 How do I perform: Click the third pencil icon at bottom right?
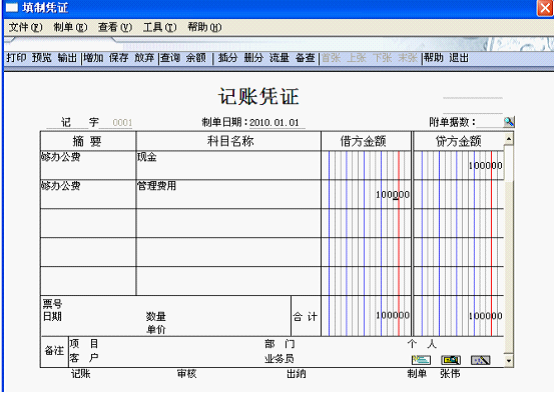(x=481, y=360)
